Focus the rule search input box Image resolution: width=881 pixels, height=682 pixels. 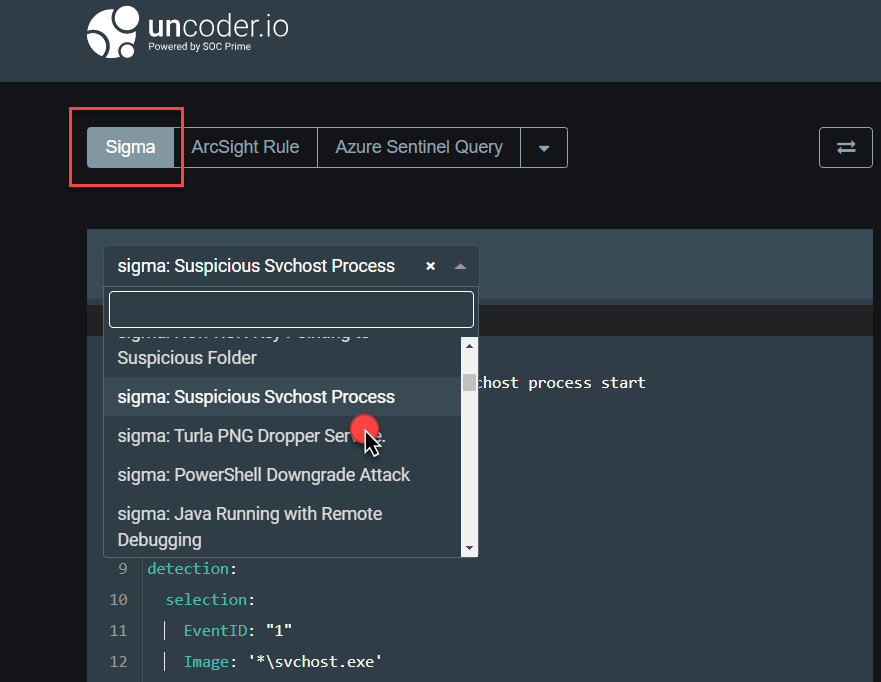pos(291,309)
